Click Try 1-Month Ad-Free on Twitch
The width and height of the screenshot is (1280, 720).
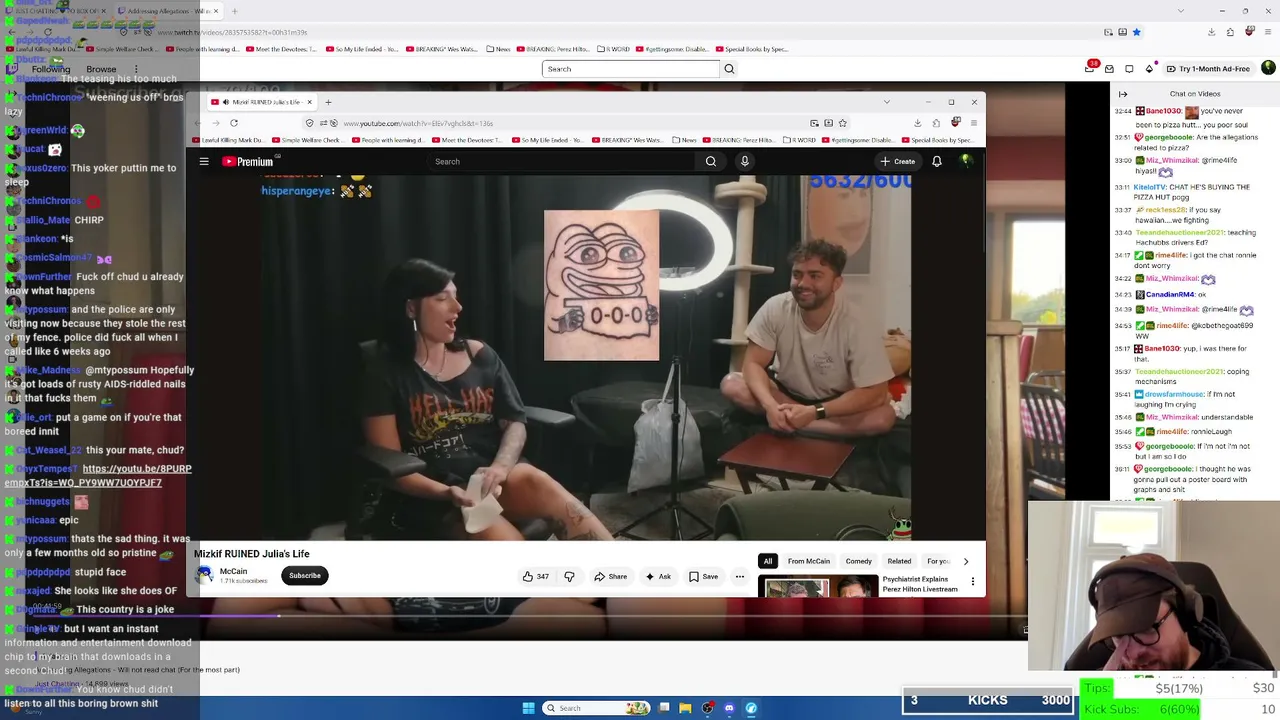point(1208,68)
